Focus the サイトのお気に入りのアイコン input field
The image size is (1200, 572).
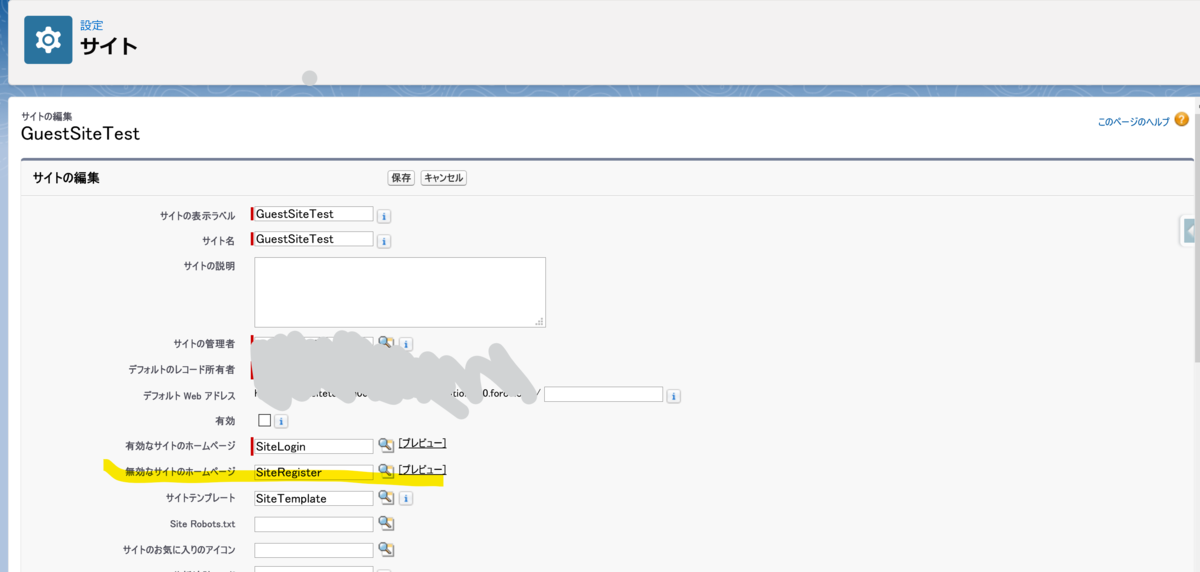tap(313, 550)
